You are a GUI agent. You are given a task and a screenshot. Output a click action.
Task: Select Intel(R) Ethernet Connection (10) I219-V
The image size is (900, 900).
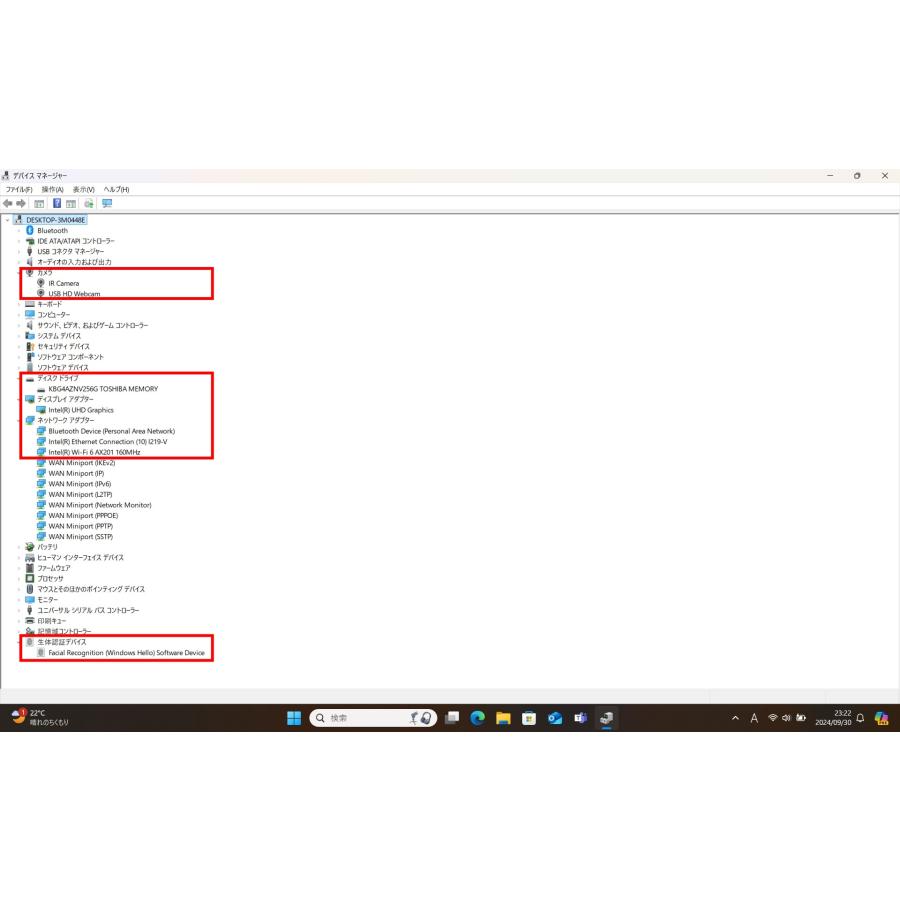[108, 441]
